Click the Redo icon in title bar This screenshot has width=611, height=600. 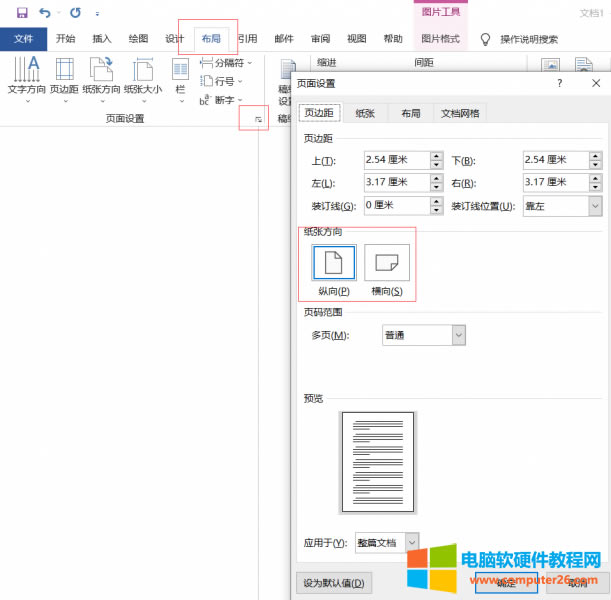tap(75, 13)
